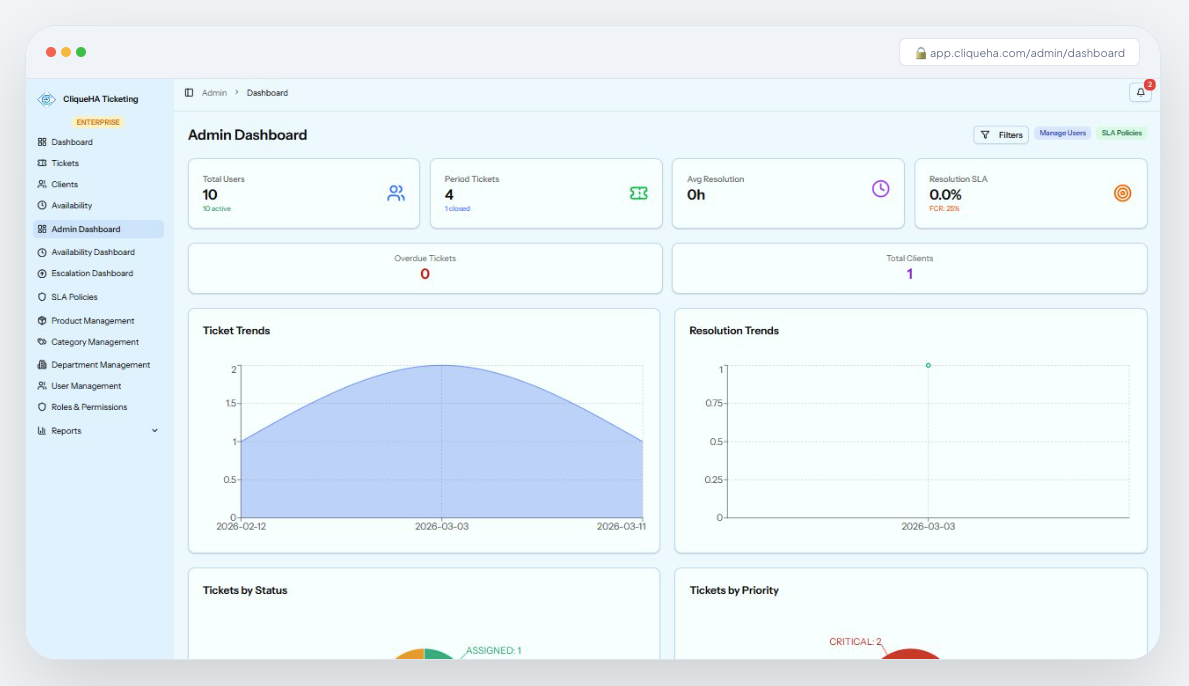Image resolution: width=1189 pixels, height=686 pixels.
Task: Open SLA Policies from header badge
Action: tap(1121, 133)
